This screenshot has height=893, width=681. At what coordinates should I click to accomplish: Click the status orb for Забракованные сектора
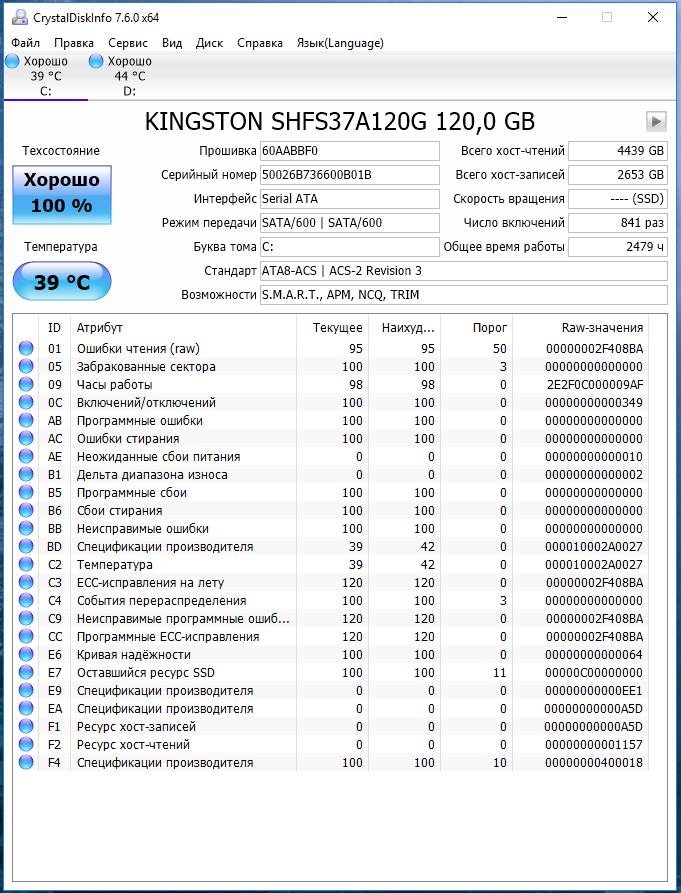[x=26, y=366]
